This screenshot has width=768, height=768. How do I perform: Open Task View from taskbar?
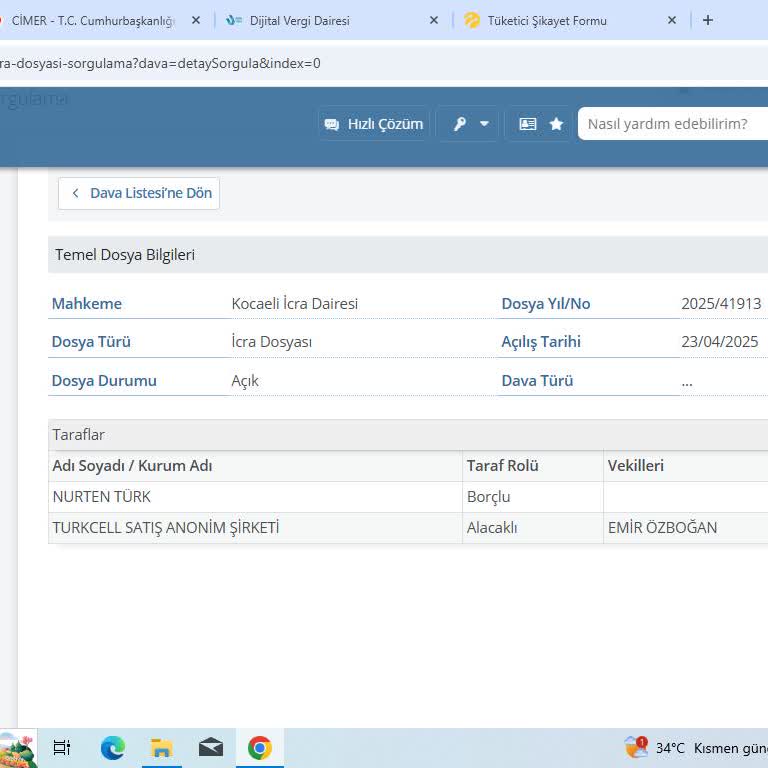coord(62,748)
